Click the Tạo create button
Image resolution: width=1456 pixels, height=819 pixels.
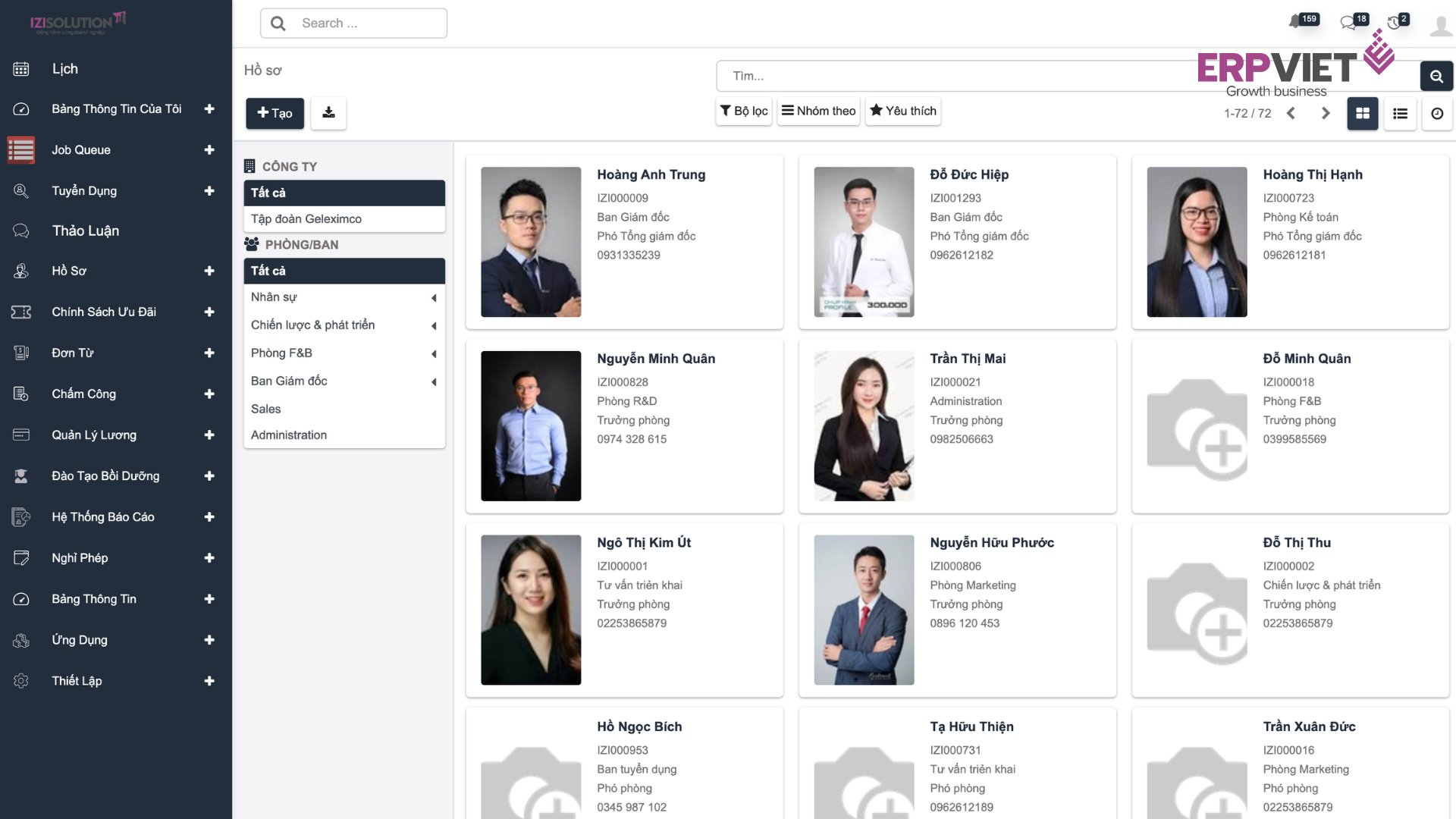click(x=275, y=113)
